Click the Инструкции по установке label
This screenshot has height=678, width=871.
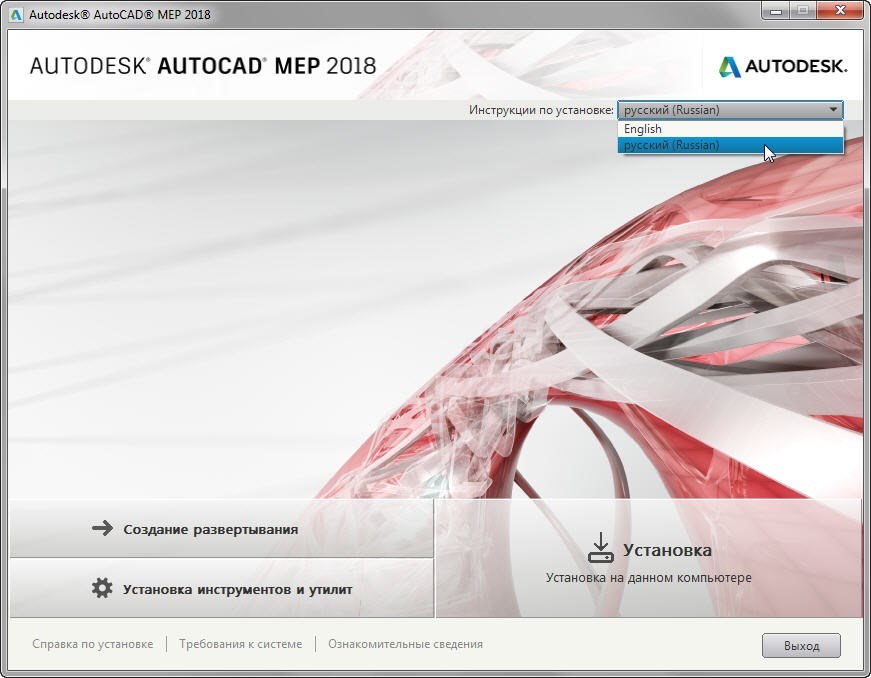pos(541,110)
